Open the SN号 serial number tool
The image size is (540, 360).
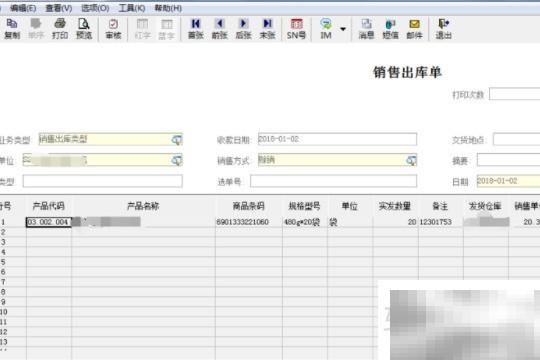pos(296,29)
